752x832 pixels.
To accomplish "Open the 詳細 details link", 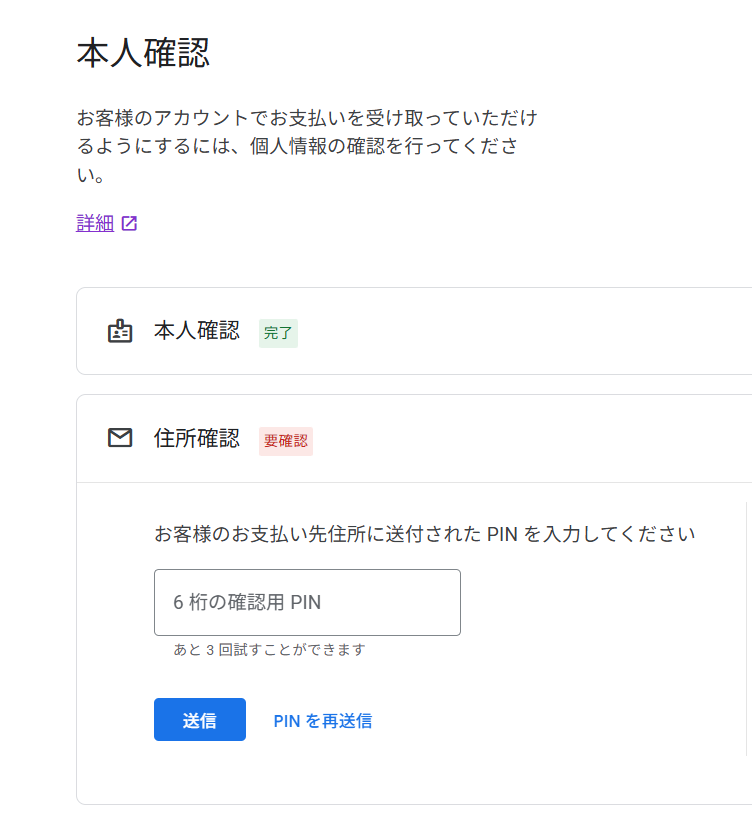I will tap(95, 223).
